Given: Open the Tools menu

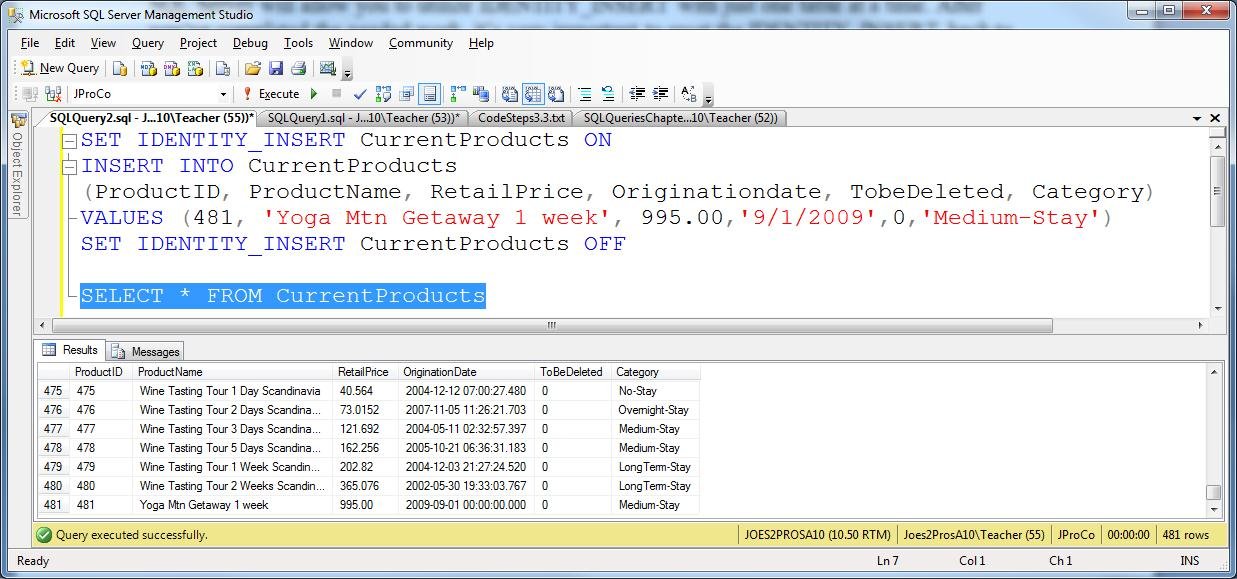Looking at the screenshot, I should pos(298,43).
